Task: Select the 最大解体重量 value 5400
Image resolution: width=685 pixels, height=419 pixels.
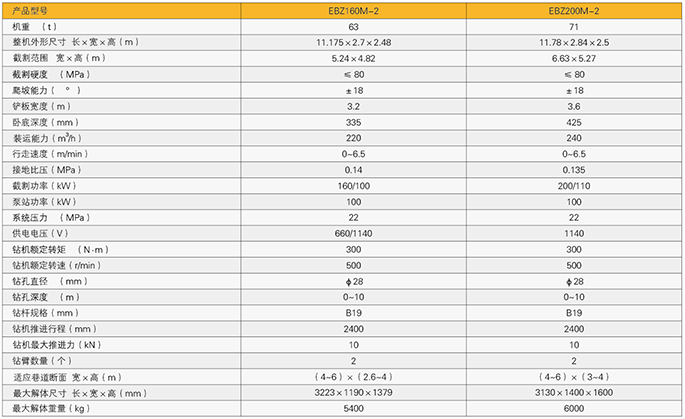Action: [x=354, y=407]
